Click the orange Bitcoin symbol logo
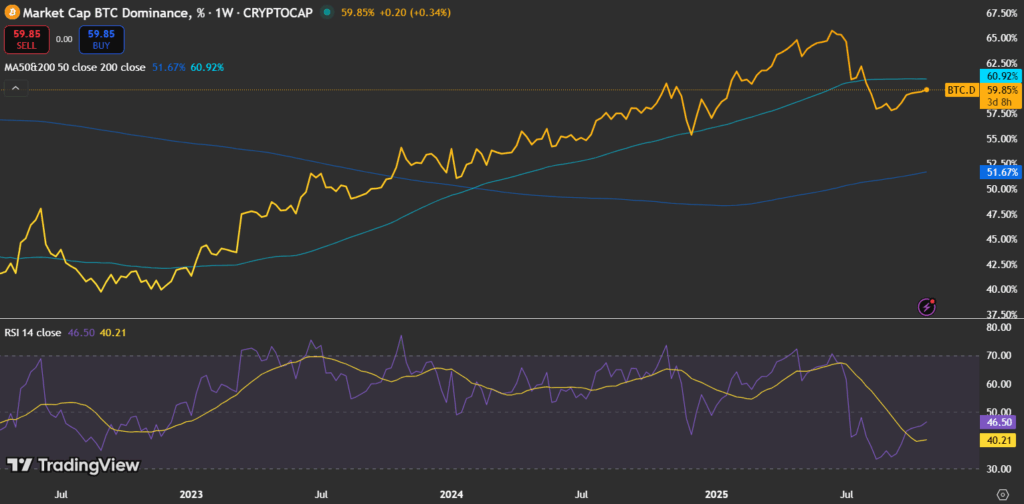This screenshot has width=1024, height=504. pos(11,13)
